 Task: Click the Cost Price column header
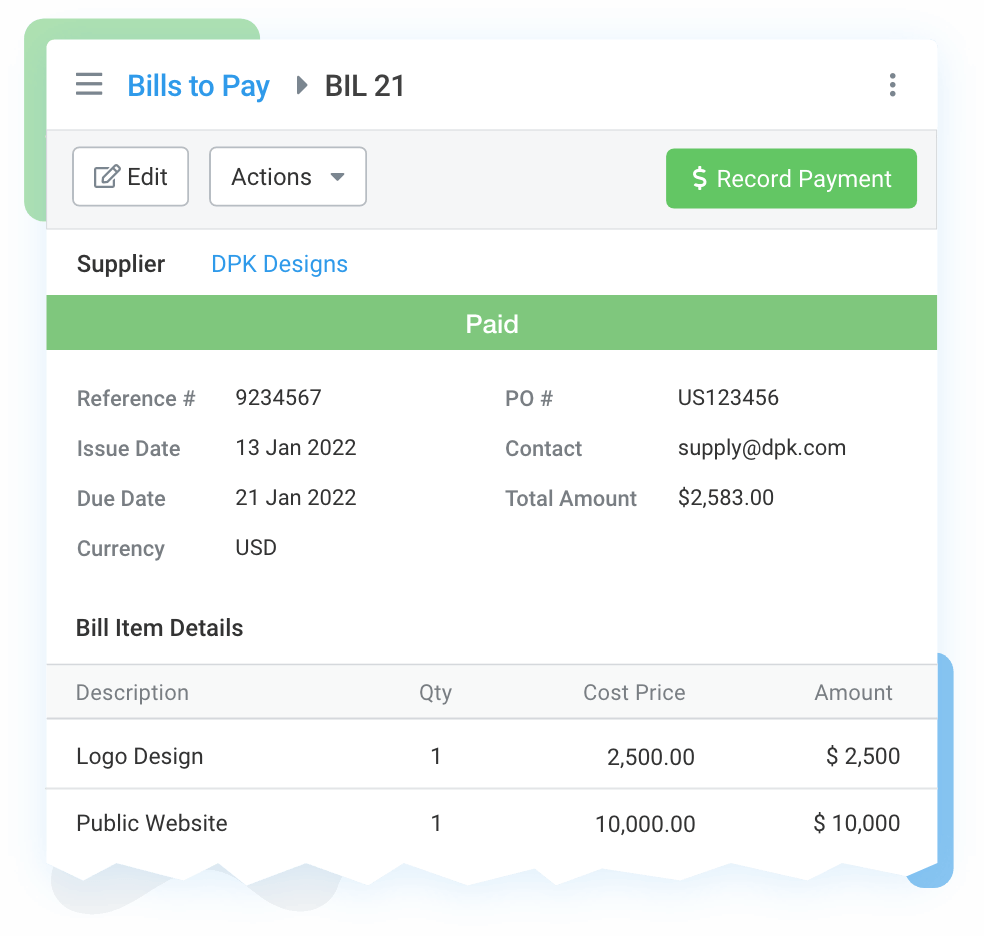click(634, 692)
